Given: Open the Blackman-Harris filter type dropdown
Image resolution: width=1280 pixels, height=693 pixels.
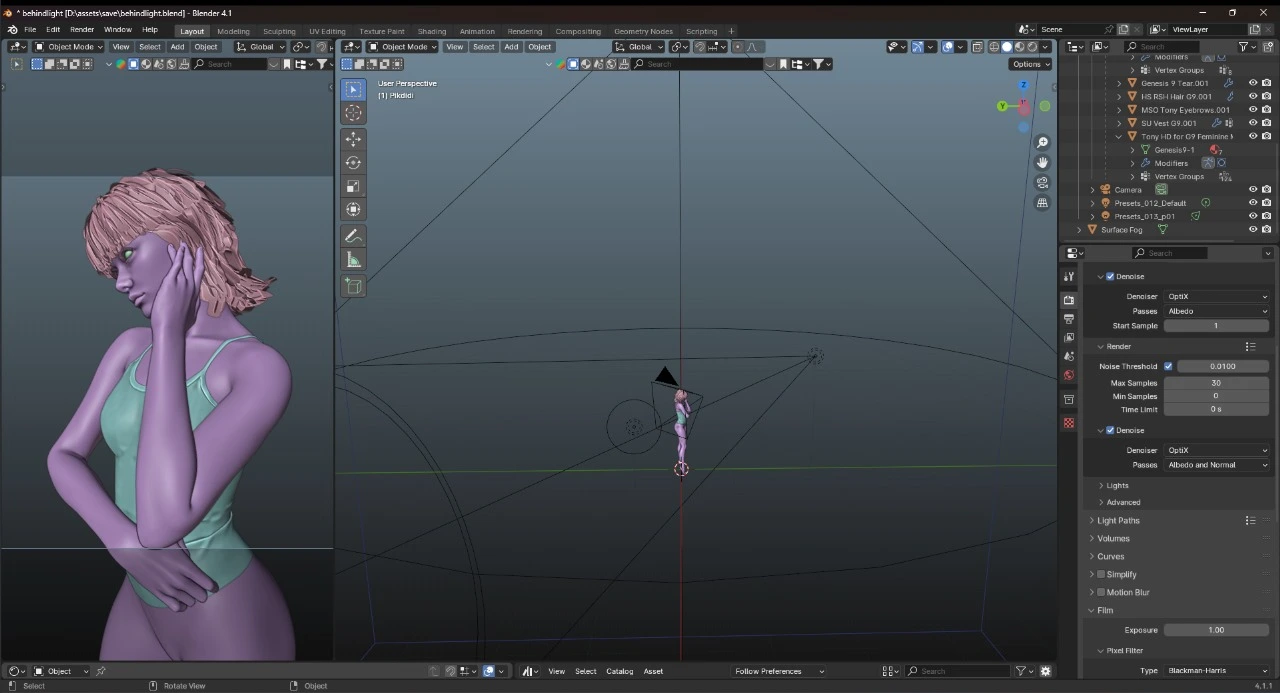Looking at the screenshot, I should pos(1216,670).
